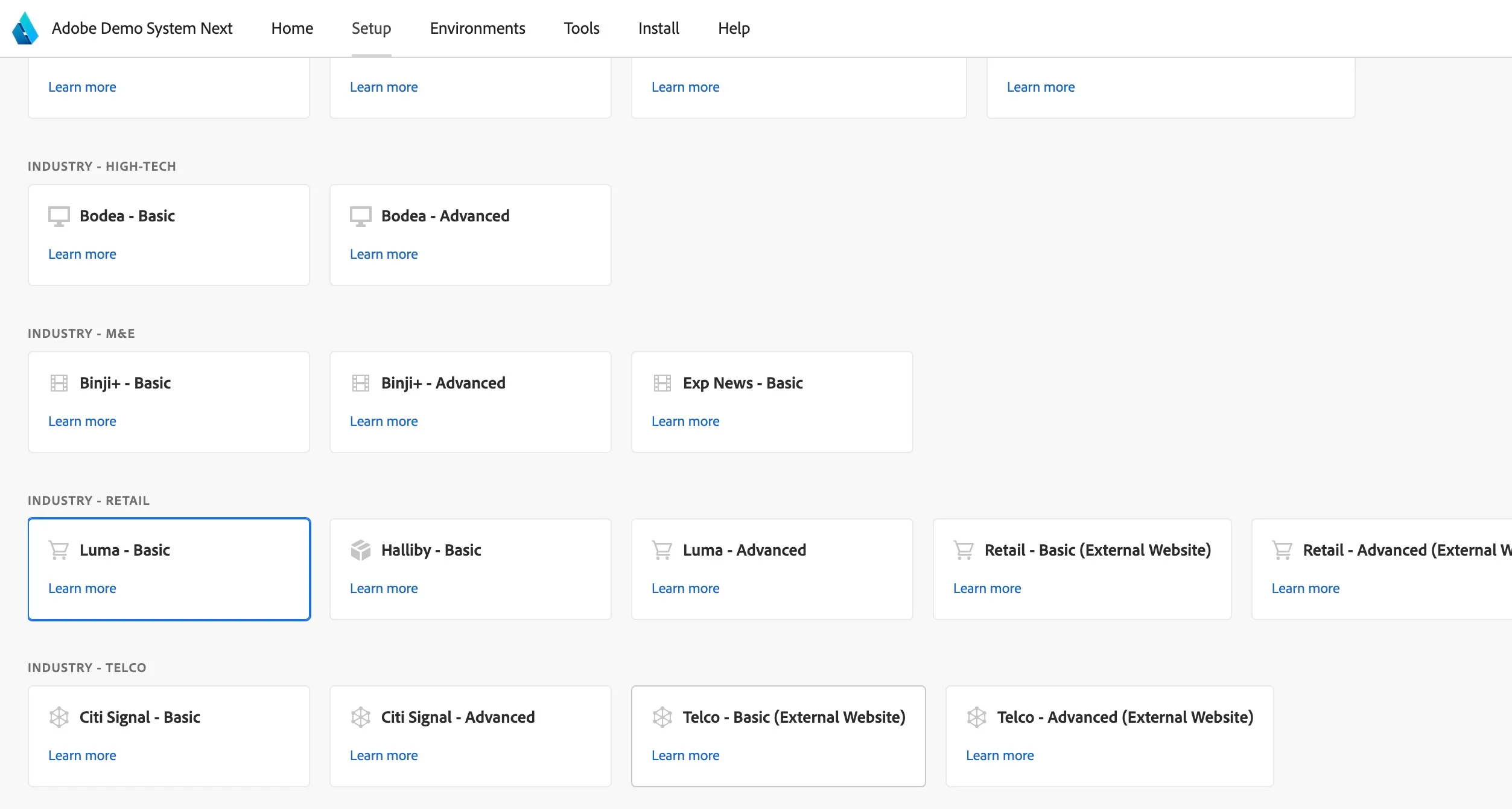Click the cart icon on Luma - Advanced
Viewport: 1512px width, 809px height.
point(662,550)
